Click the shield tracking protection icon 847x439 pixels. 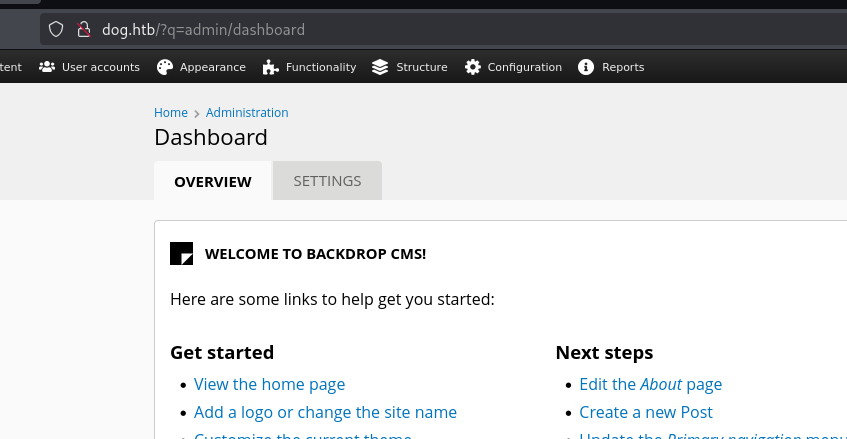tap(56, 30)
